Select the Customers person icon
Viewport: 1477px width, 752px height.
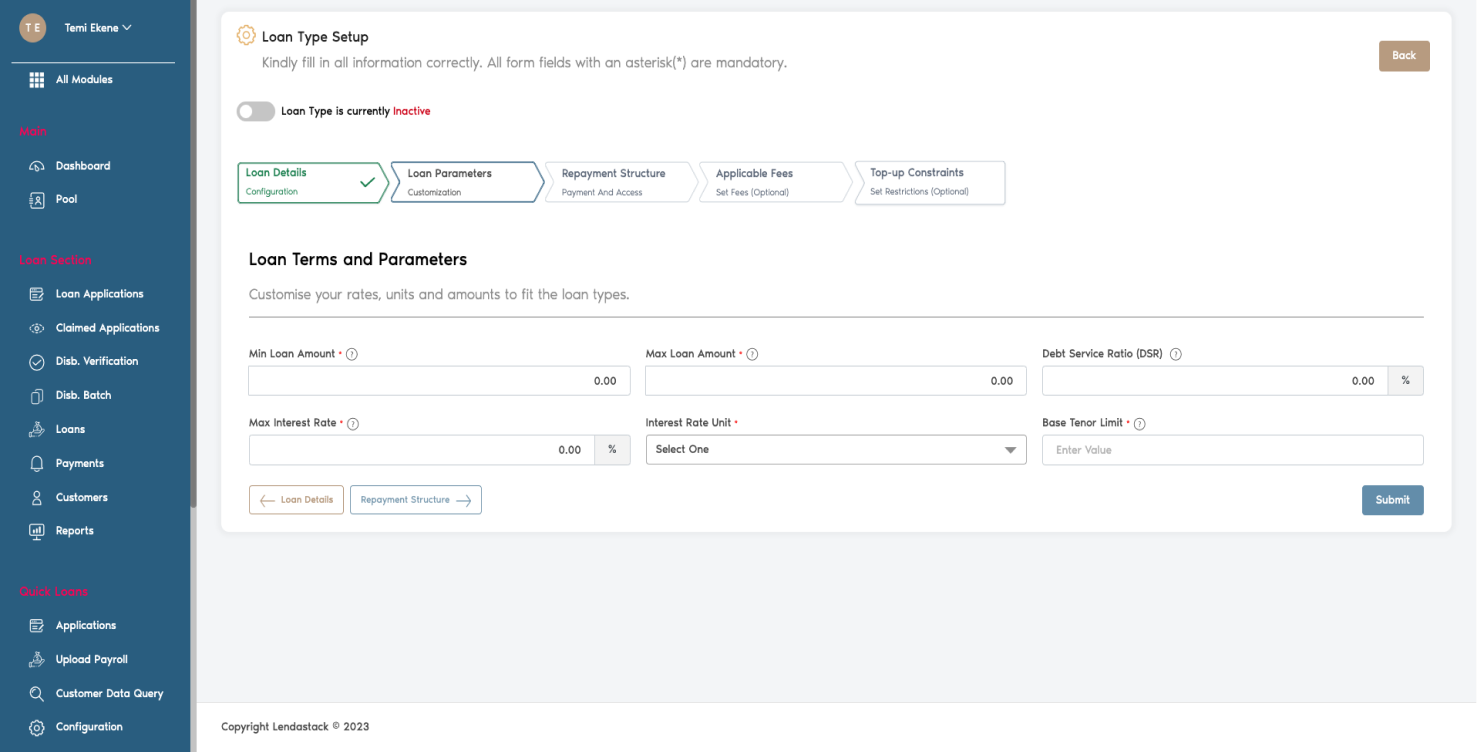point(36,496)
